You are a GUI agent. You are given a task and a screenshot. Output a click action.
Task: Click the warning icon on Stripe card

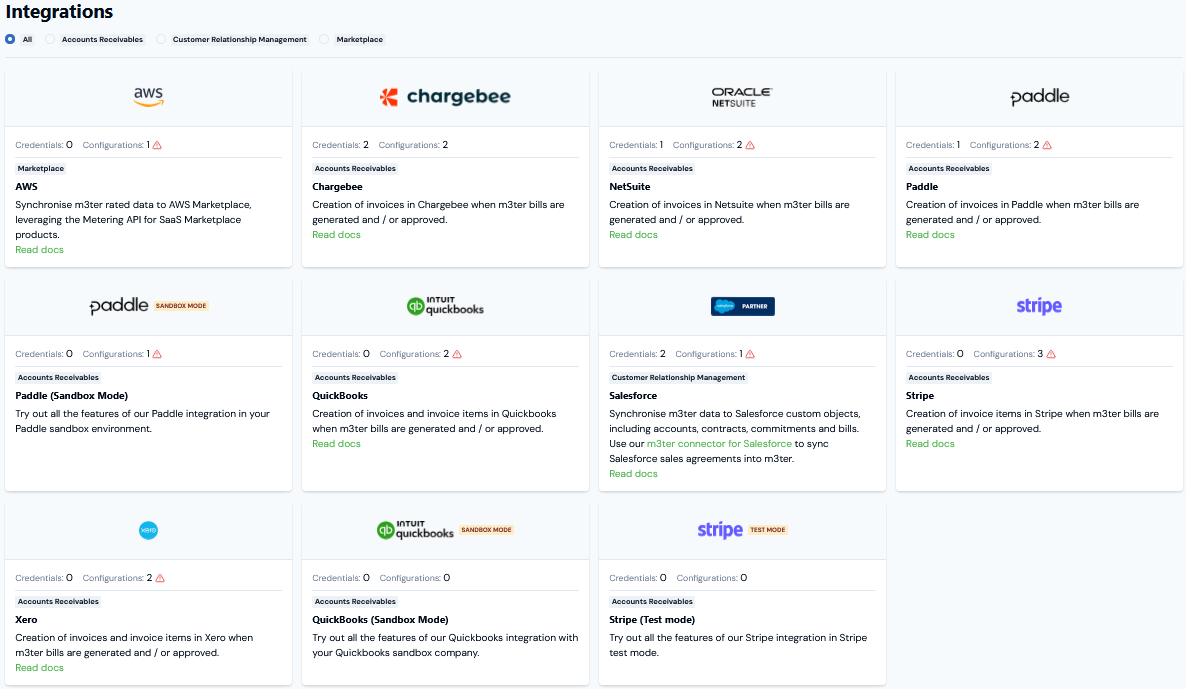pyautogui.click(x=1051, y=354)
